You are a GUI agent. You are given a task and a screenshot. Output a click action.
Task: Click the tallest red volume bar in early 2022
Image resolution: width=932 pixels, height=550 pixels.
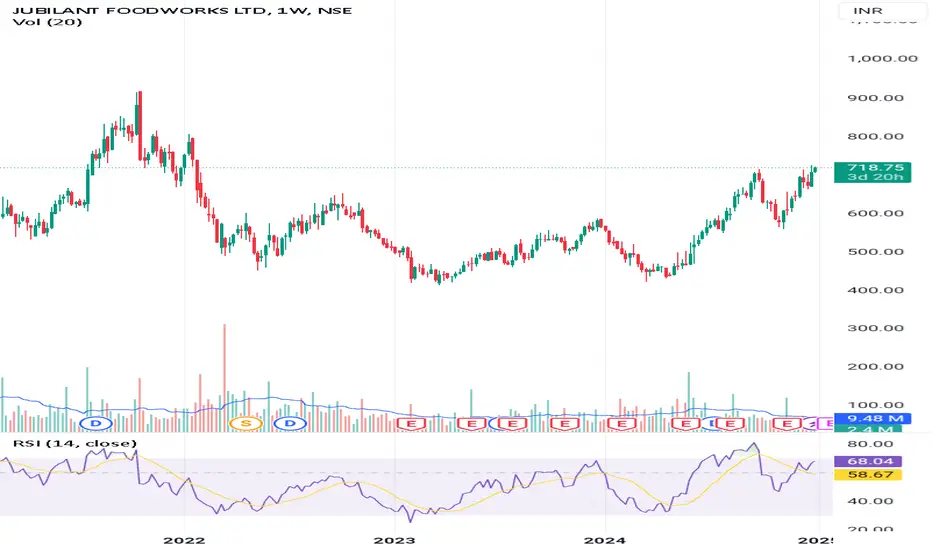pyautogui.click(x=224, y=378)
